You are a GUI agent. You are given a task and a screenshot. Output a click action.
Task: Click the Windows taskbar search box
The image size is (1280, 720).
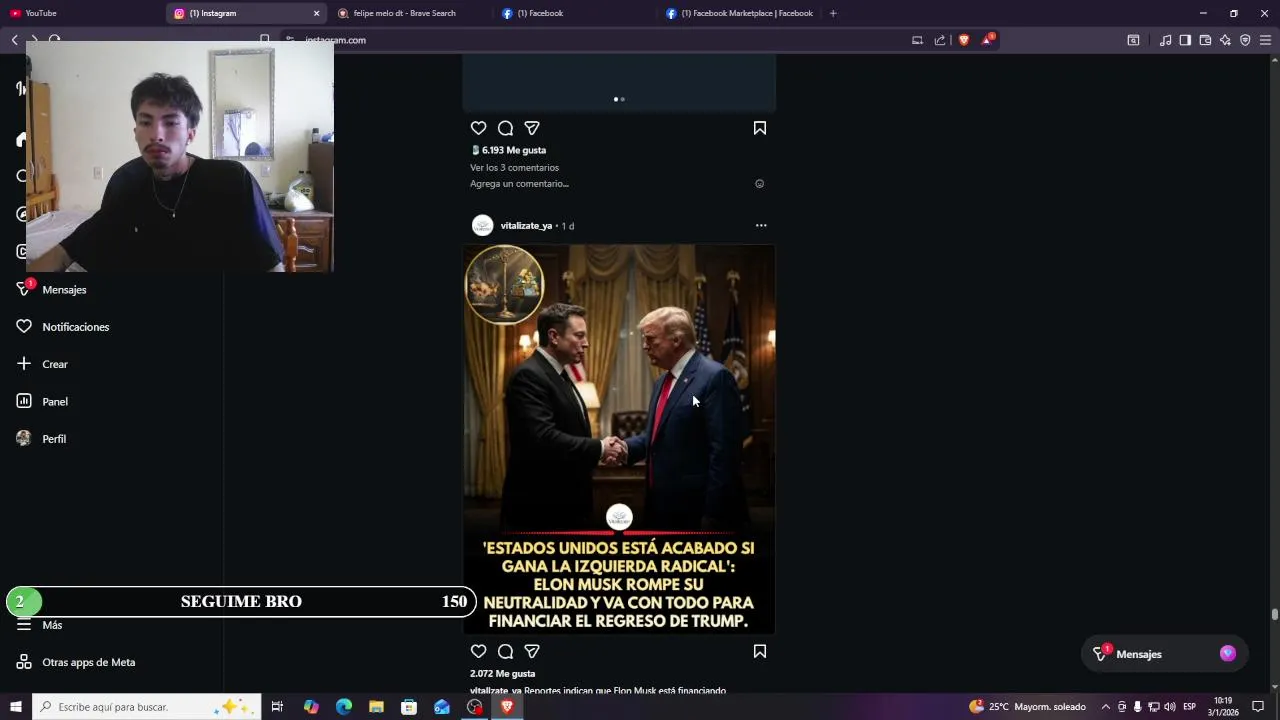147,706
